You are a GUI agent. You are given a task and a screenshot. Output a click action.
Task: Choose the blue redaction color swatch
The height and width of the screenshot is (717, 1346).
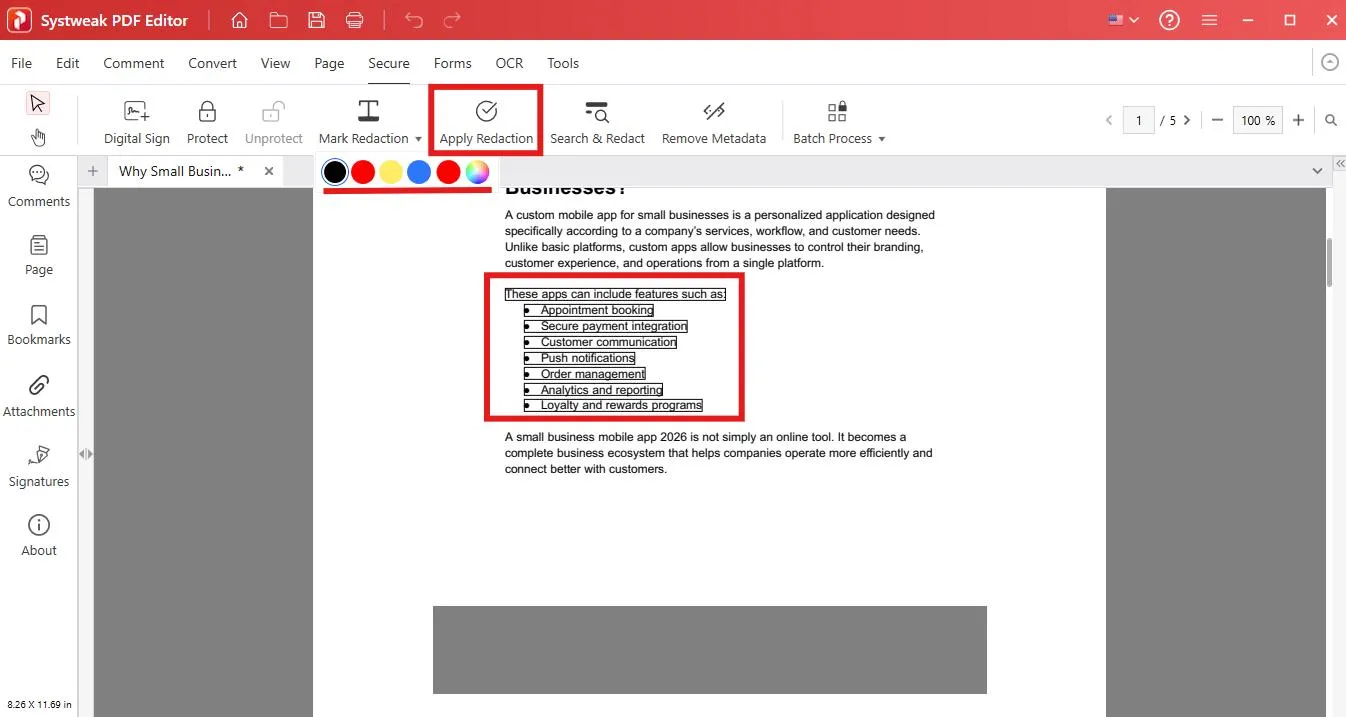coord(419,172)
